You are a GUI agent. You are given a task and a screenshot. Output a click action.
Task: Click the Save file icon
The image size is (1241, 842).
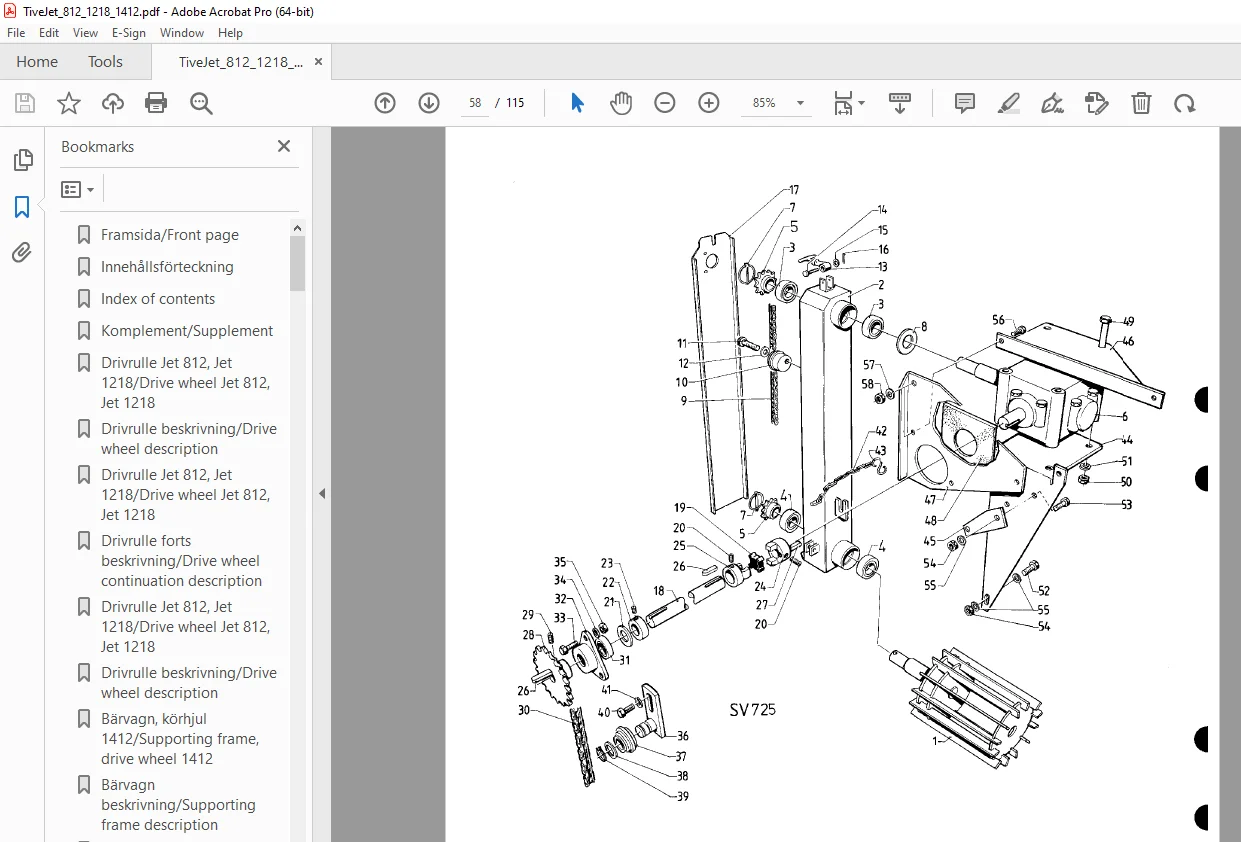pos(25,103)
